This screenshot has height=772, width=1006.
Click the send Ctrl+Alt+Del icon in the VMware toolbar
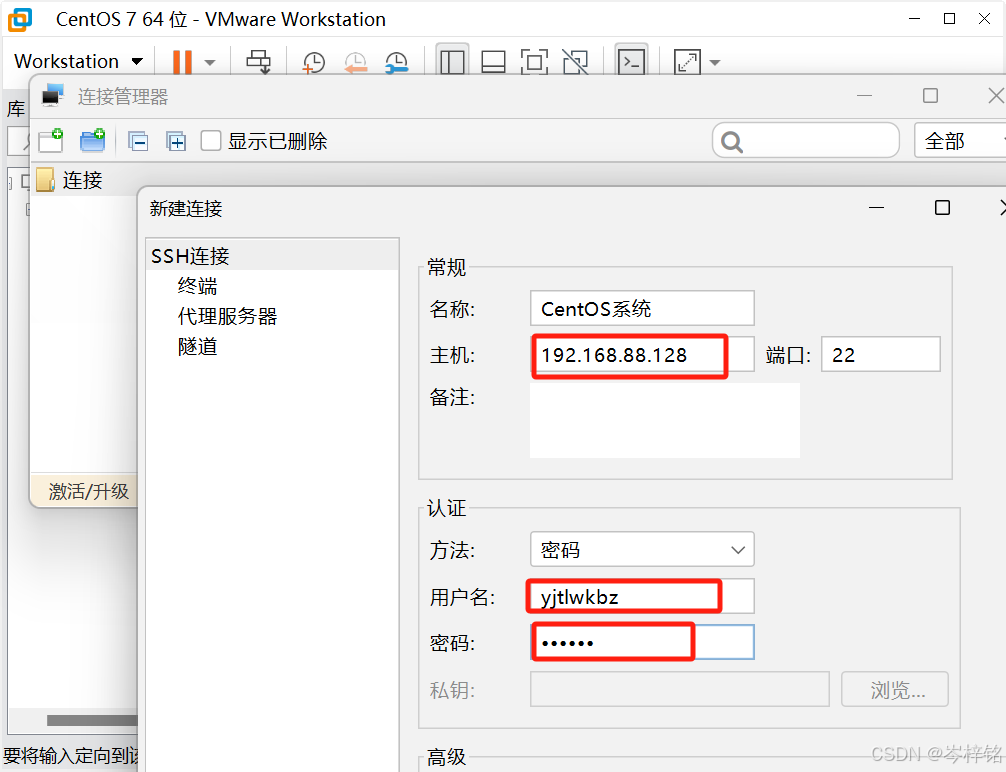259,62
